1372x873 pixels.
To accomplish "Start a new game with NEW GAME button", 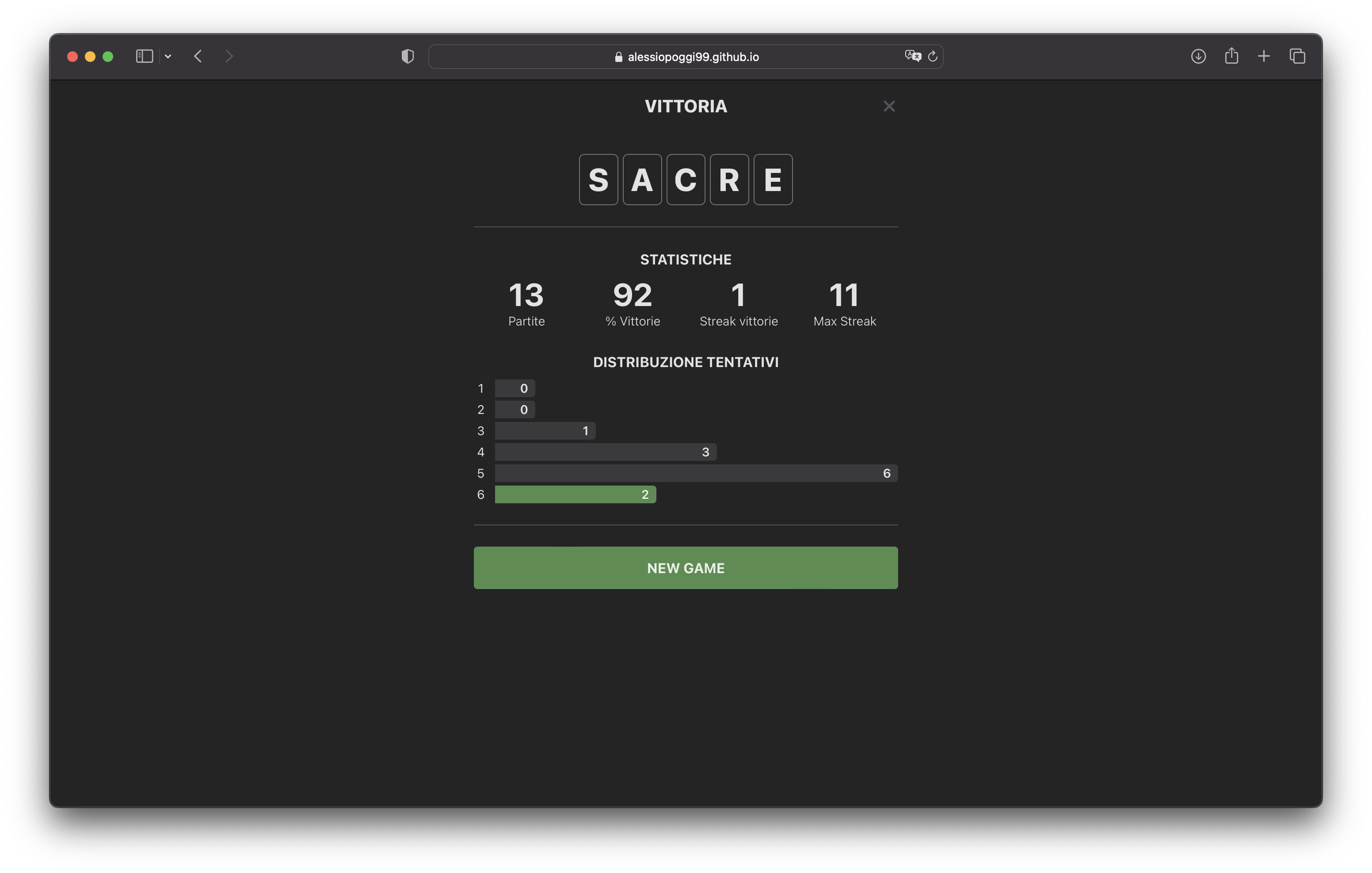I will [686, 568].
